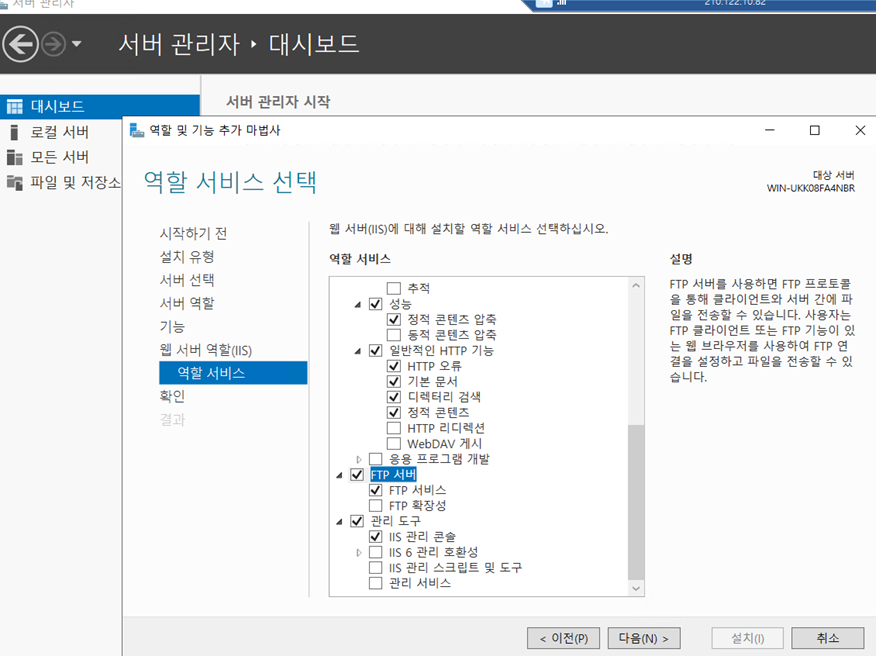Image resolution: width=876 pixels, height=656 pixels.
Task: Click the role services list scrollbar down arrow
Action: click(636, 588)
